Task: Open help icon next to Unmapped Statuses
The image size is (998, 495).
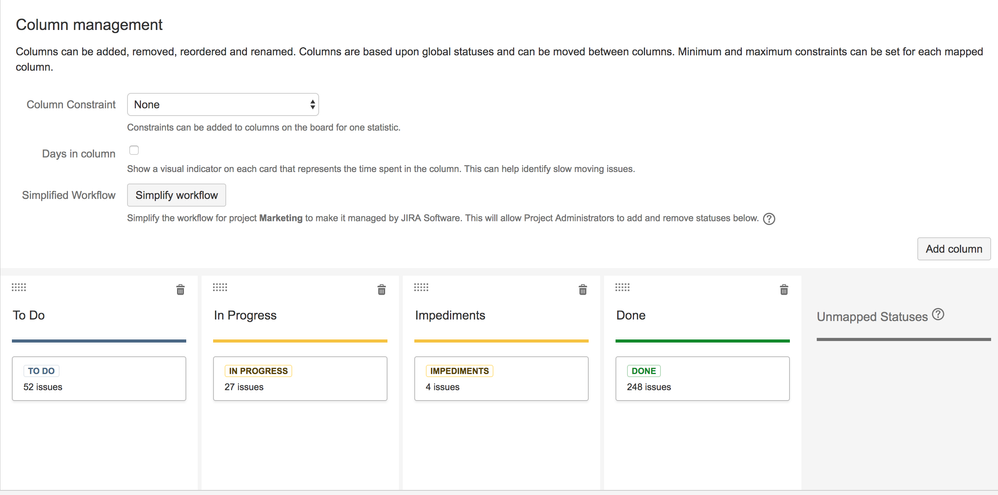Action: 938,314
